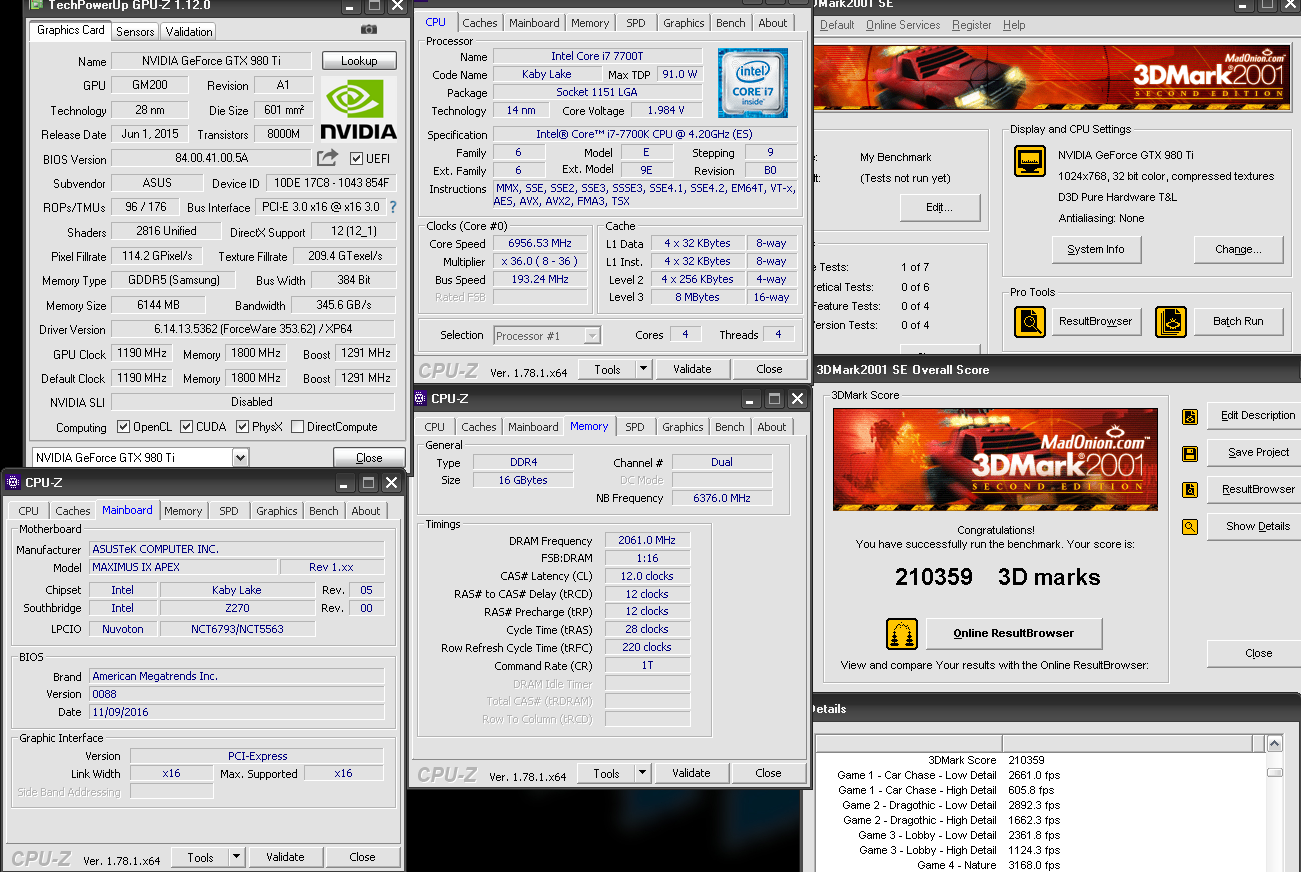Viewport: 1301px width, 872px height.
Task: Click the display settings monitor icon in 3DMark
Action: tap(1030, 162)
